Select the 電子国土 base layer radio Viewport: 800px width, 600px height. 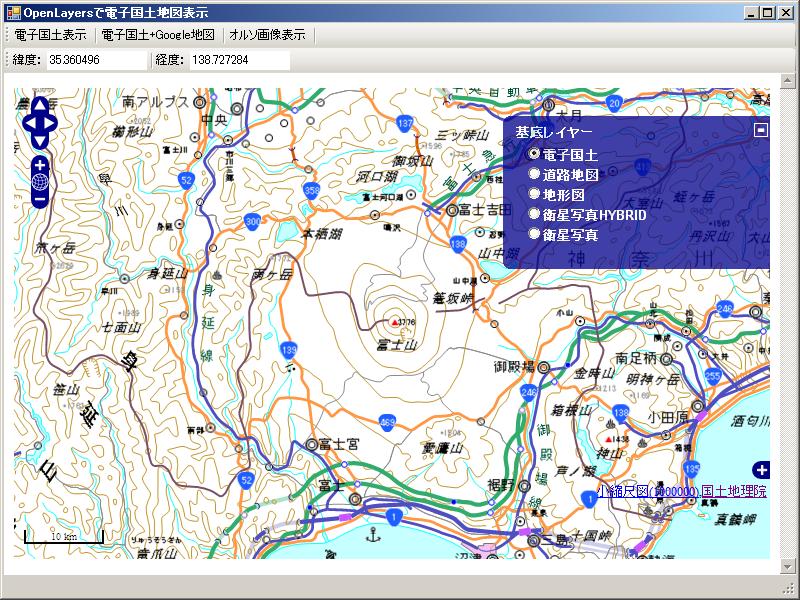tap(535, 154)
